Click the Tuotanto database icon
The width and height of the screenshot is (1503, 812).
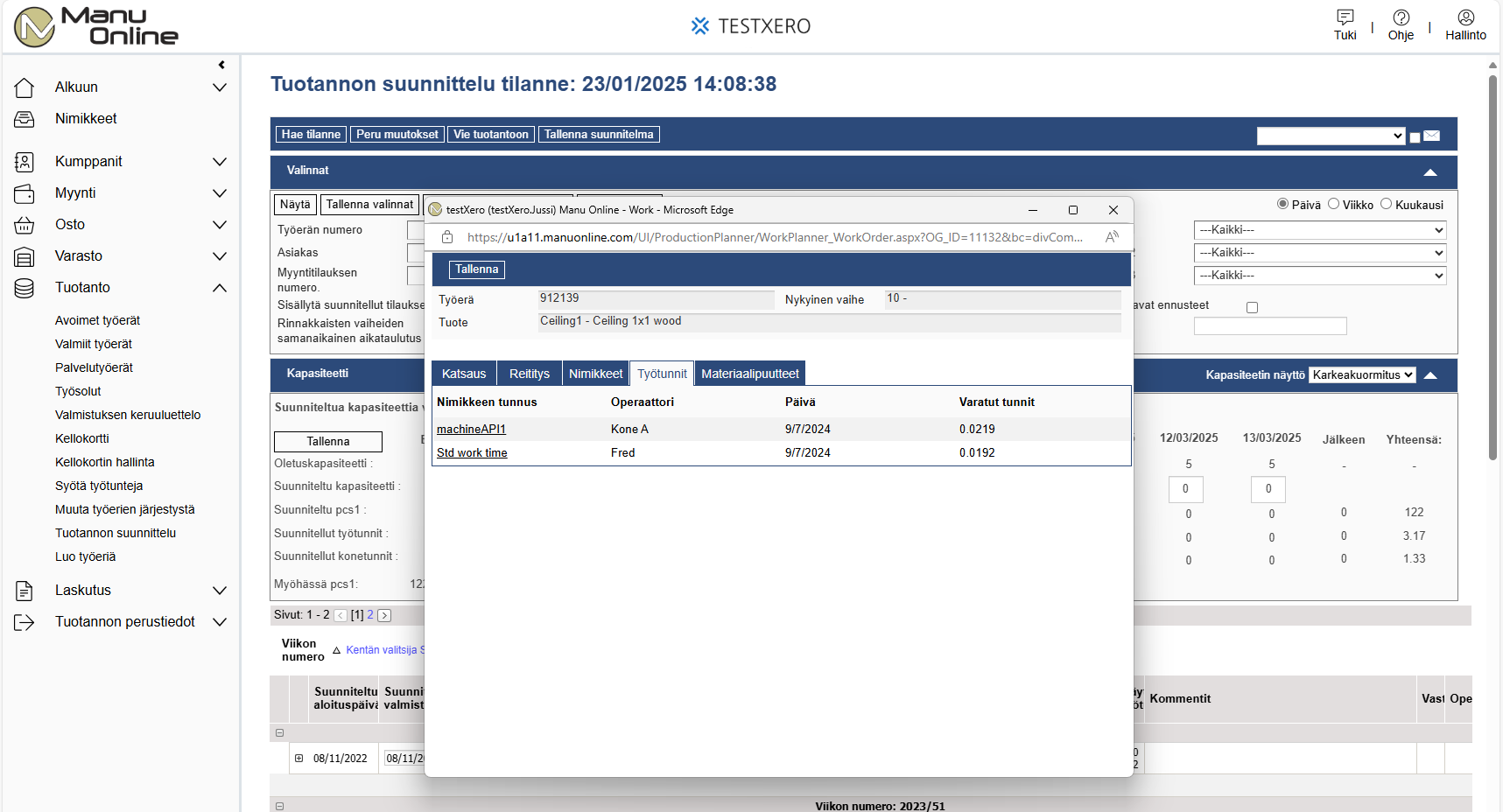point(25,288)
